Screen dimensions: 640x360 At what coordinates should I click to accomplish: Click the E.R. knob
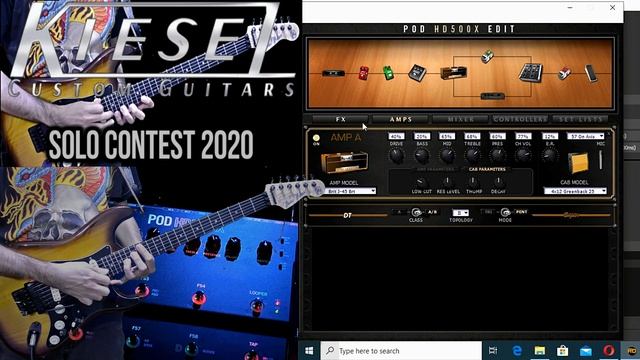coord(549,156)
